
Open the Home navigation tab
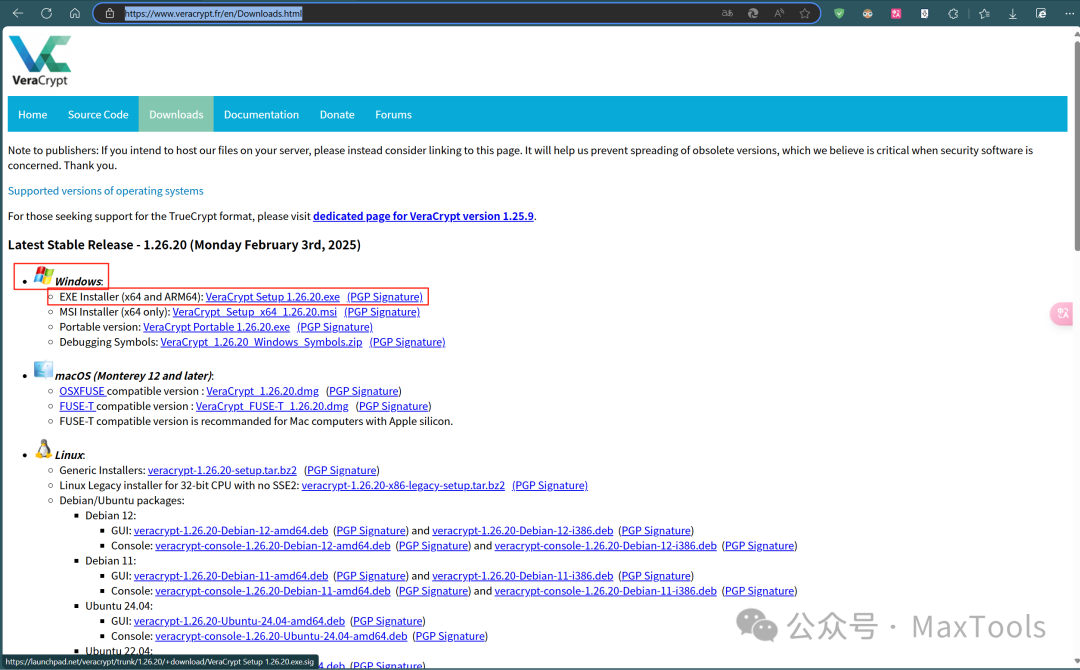[x=32, y=114]
